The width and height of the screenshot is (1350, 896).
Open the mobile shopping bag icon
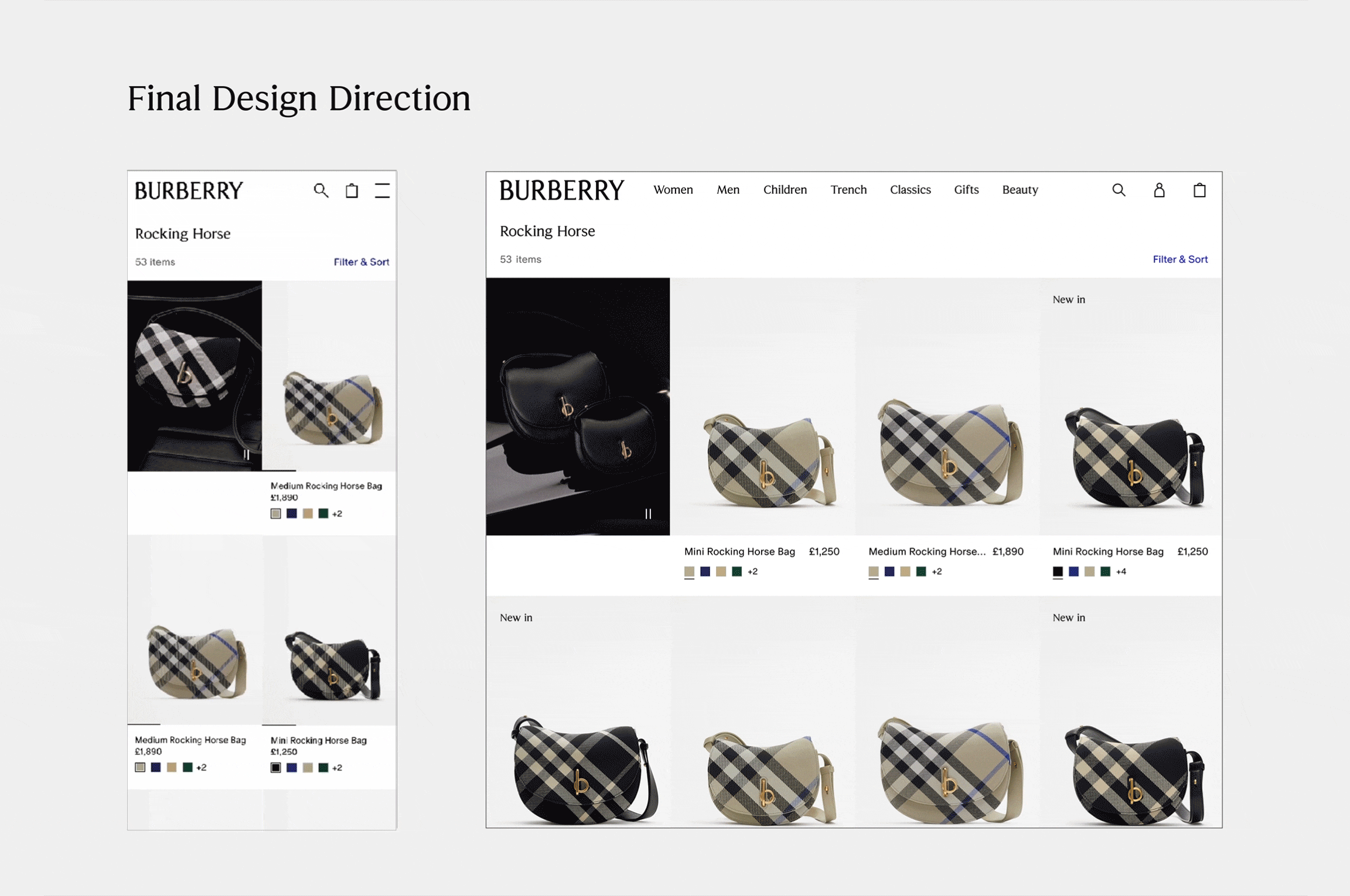click(x=352, y=190)
